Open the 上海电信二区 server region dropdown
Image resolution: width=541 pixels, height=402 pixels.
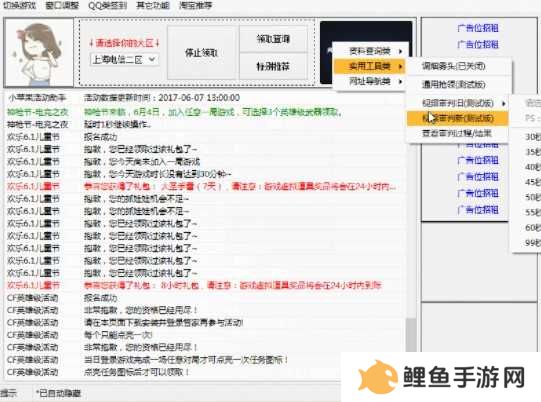[x=124, y=60]
